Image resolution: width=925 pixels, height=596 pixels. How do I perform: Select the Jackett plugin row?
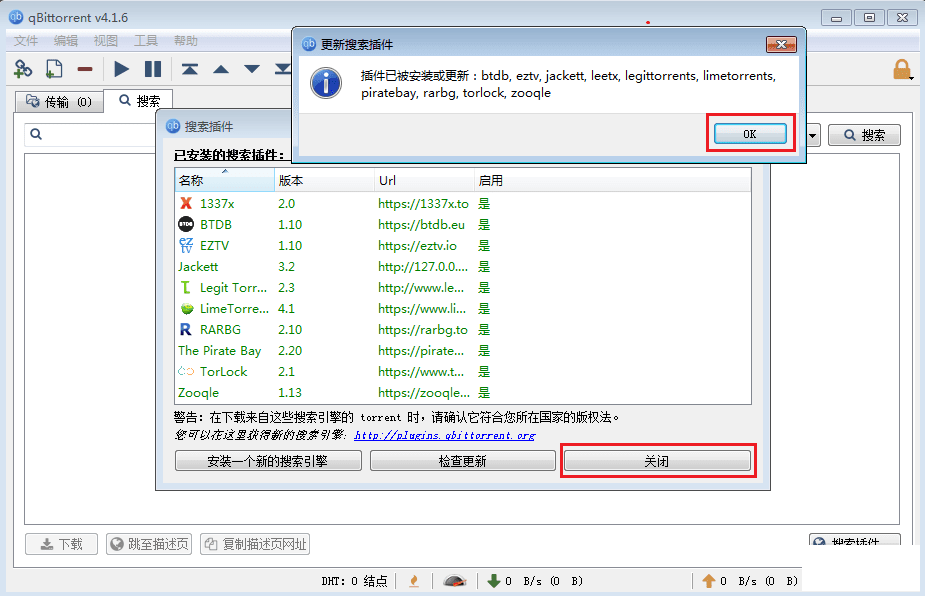point(198,267)
